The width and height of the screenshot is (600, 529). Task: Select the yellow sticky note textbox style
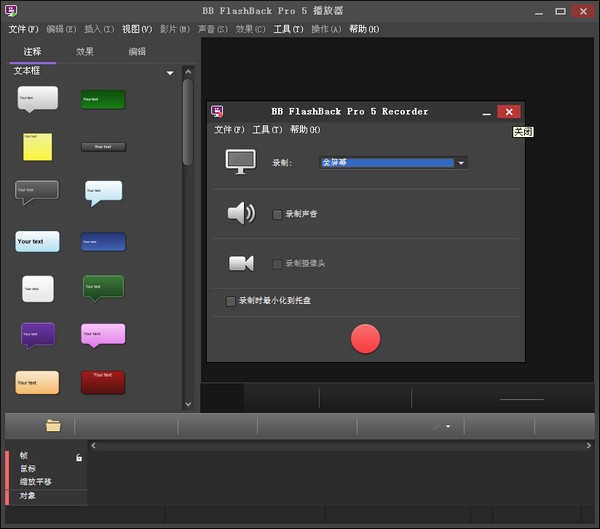(38, 146)
